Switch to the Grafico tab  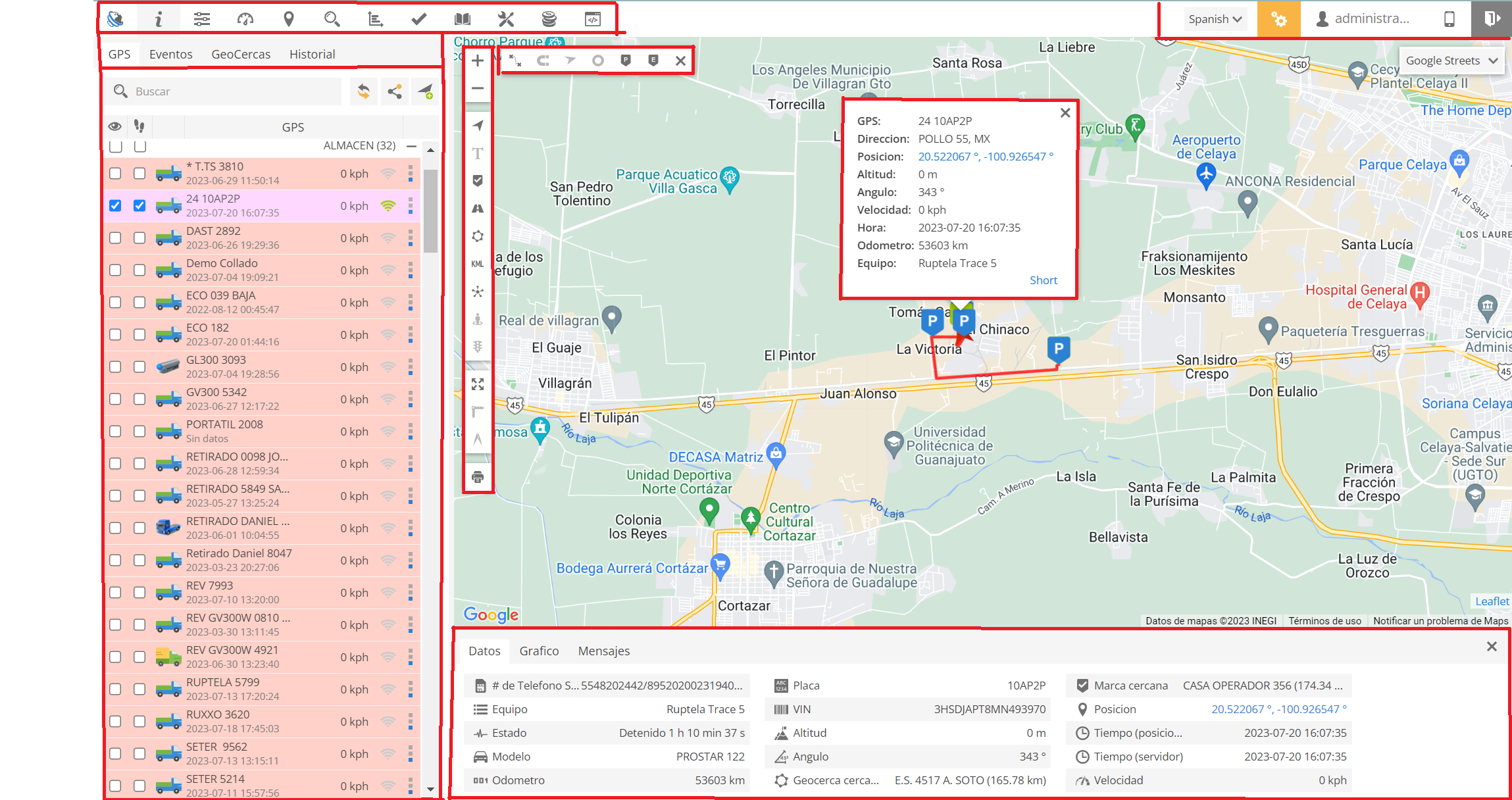[540, 651]
